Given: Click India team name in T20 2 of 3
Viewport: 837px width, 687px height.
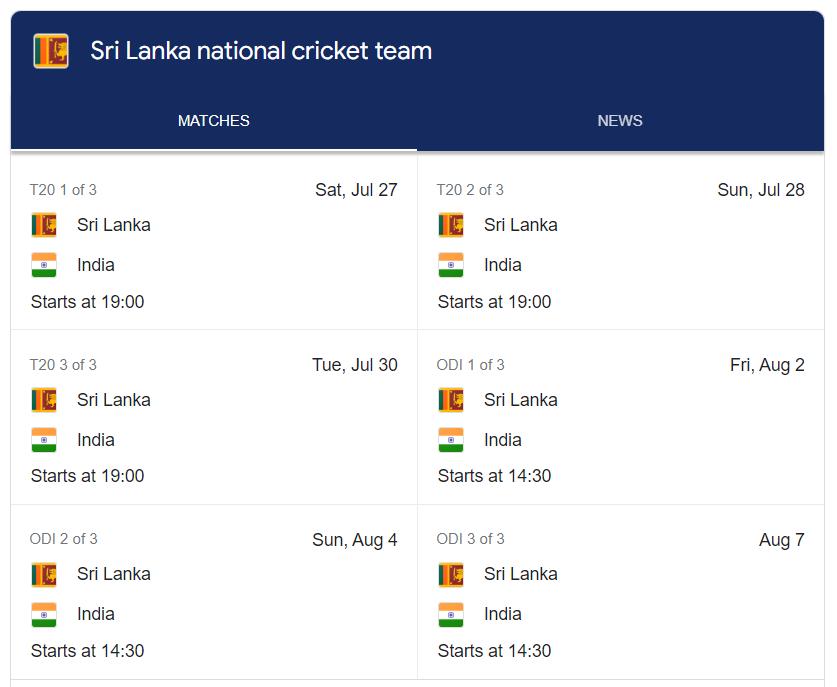Looking at the screenshot, I should pyautogui.click(x=503, y=265).
